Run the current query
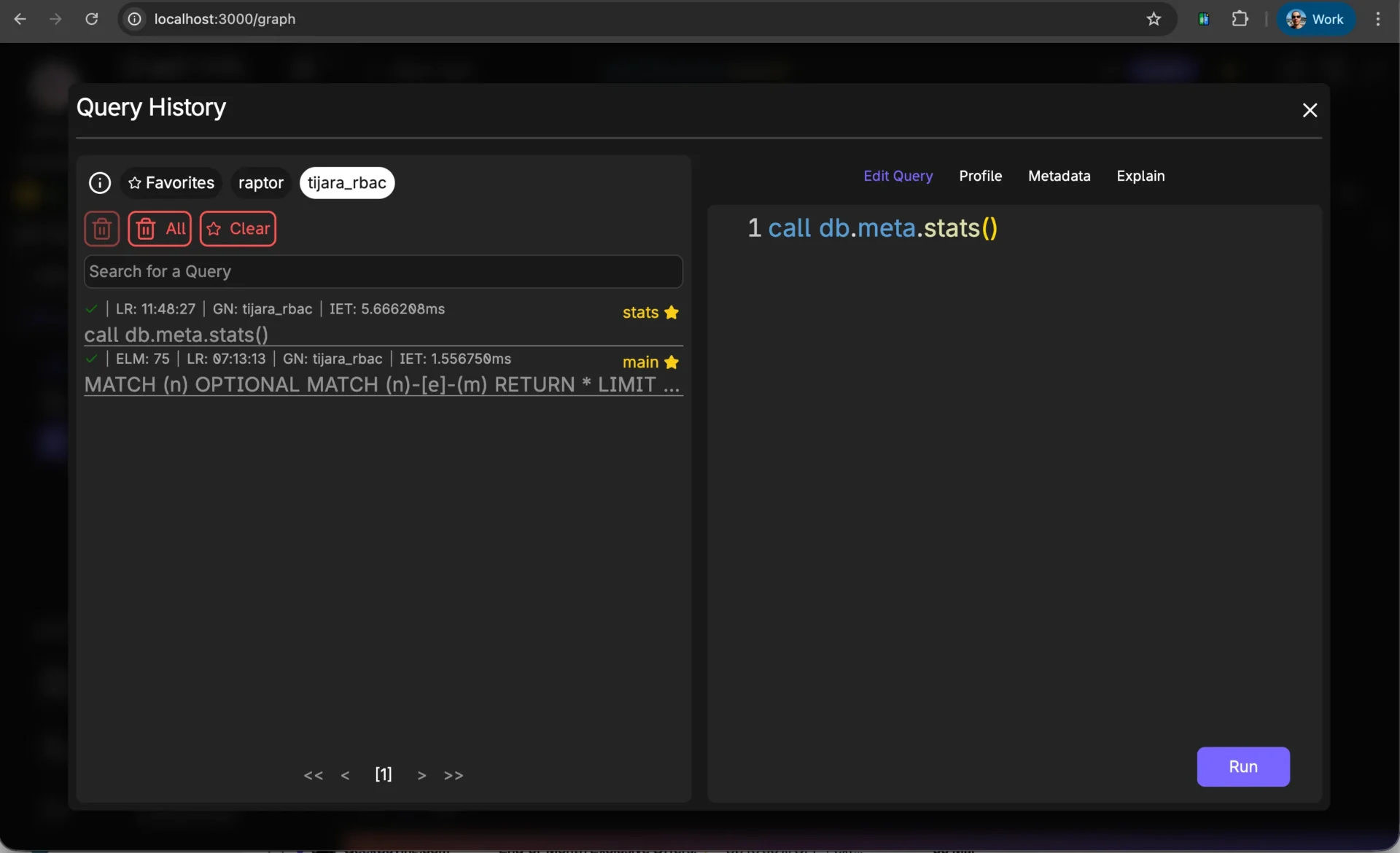The image size is (1400, 853). point(1242,766)
